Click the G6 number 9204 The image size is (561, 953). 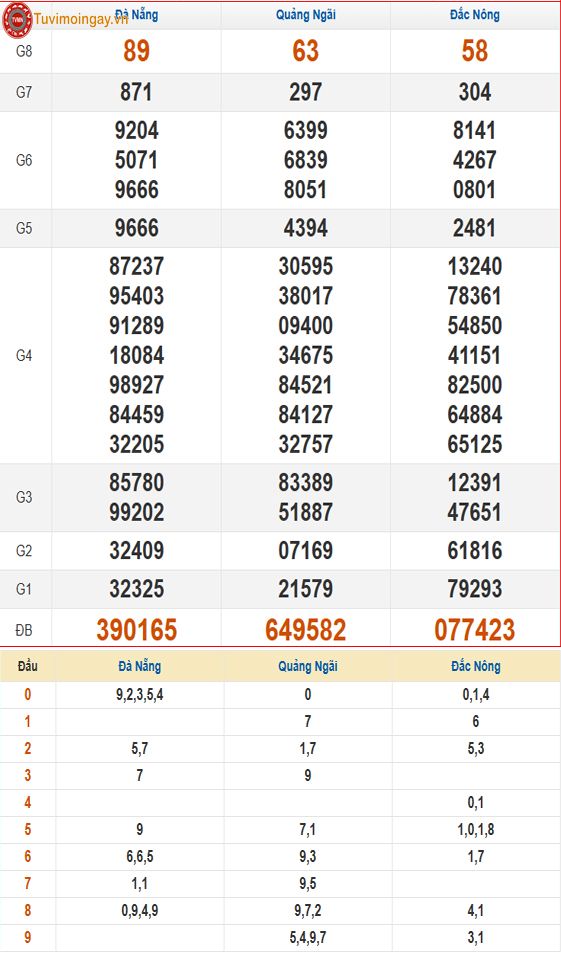[x=137, y=130]
